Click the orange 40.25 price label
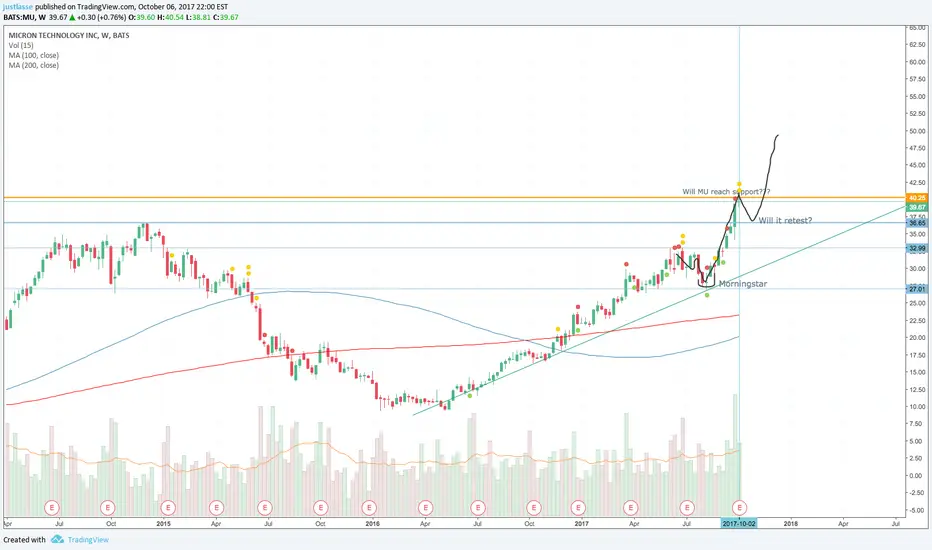The width and height of the screenshot is (932, 550). pos(917,197)
